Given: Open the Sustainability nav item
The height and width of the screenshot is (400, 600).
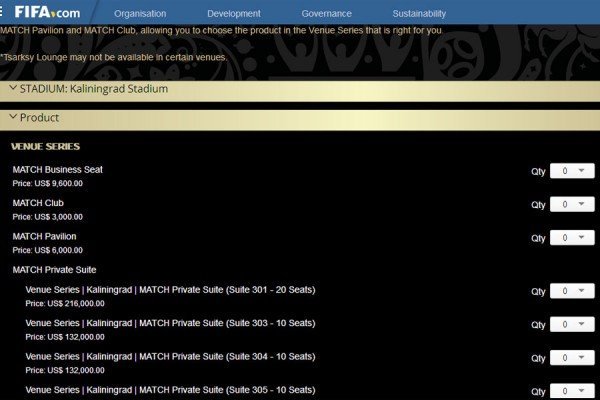Looking at the screenshot, I should (x=419, y=14).
